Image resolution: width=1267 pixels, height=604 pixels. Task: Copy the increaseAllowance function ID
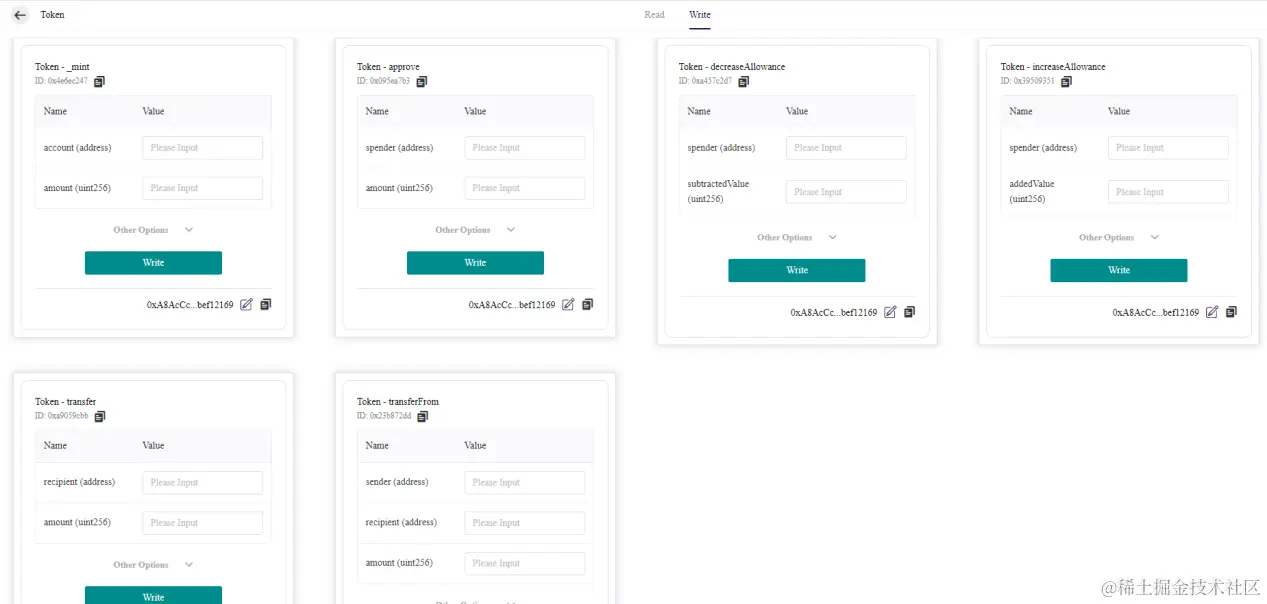[1066, 81]
